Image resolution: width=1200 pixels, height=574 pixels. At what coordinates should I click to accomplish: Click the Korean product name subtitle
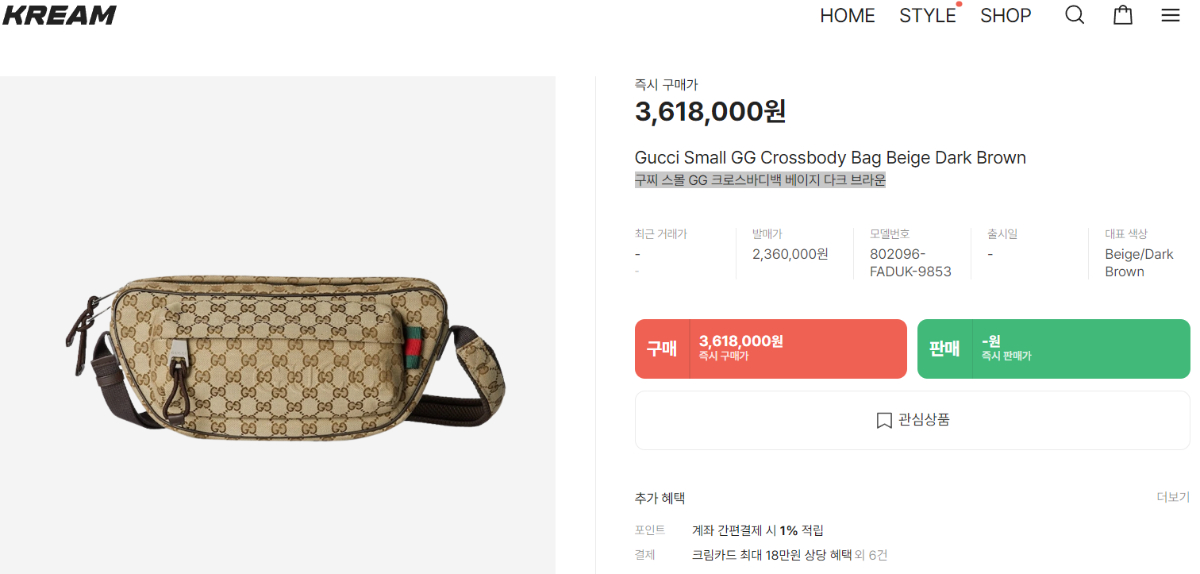pos(760,180)
